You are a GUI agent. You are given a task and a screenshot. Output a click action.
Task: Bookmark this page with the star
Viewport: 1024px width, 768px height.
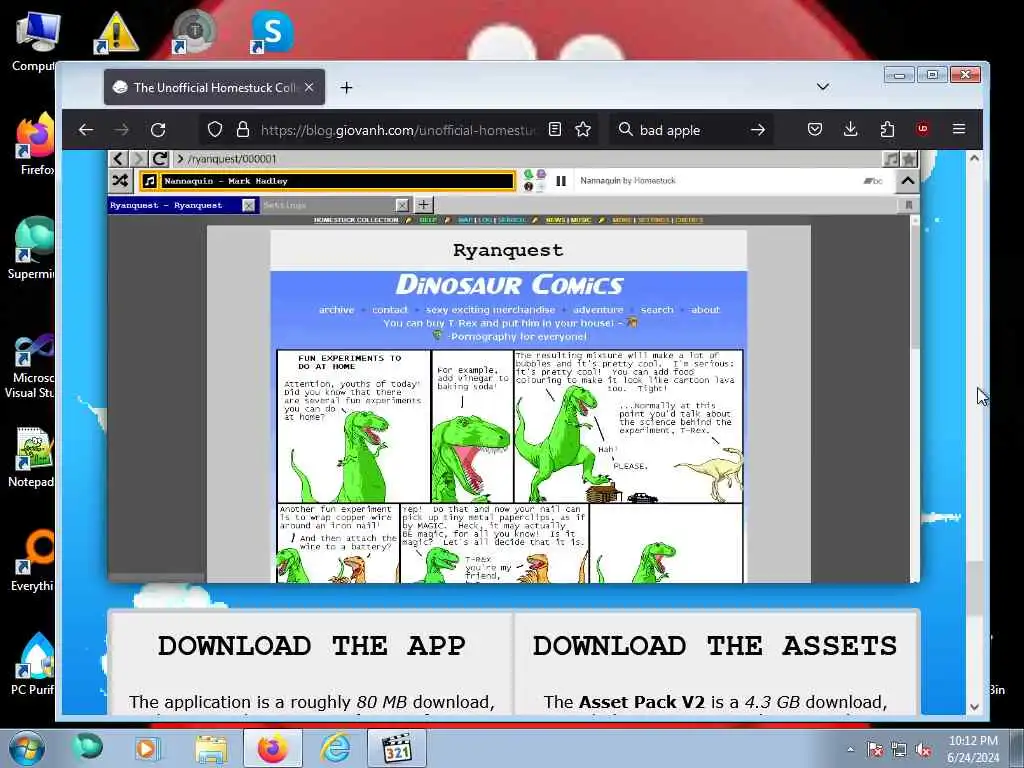pyautogui.click(x=583, y=129)
